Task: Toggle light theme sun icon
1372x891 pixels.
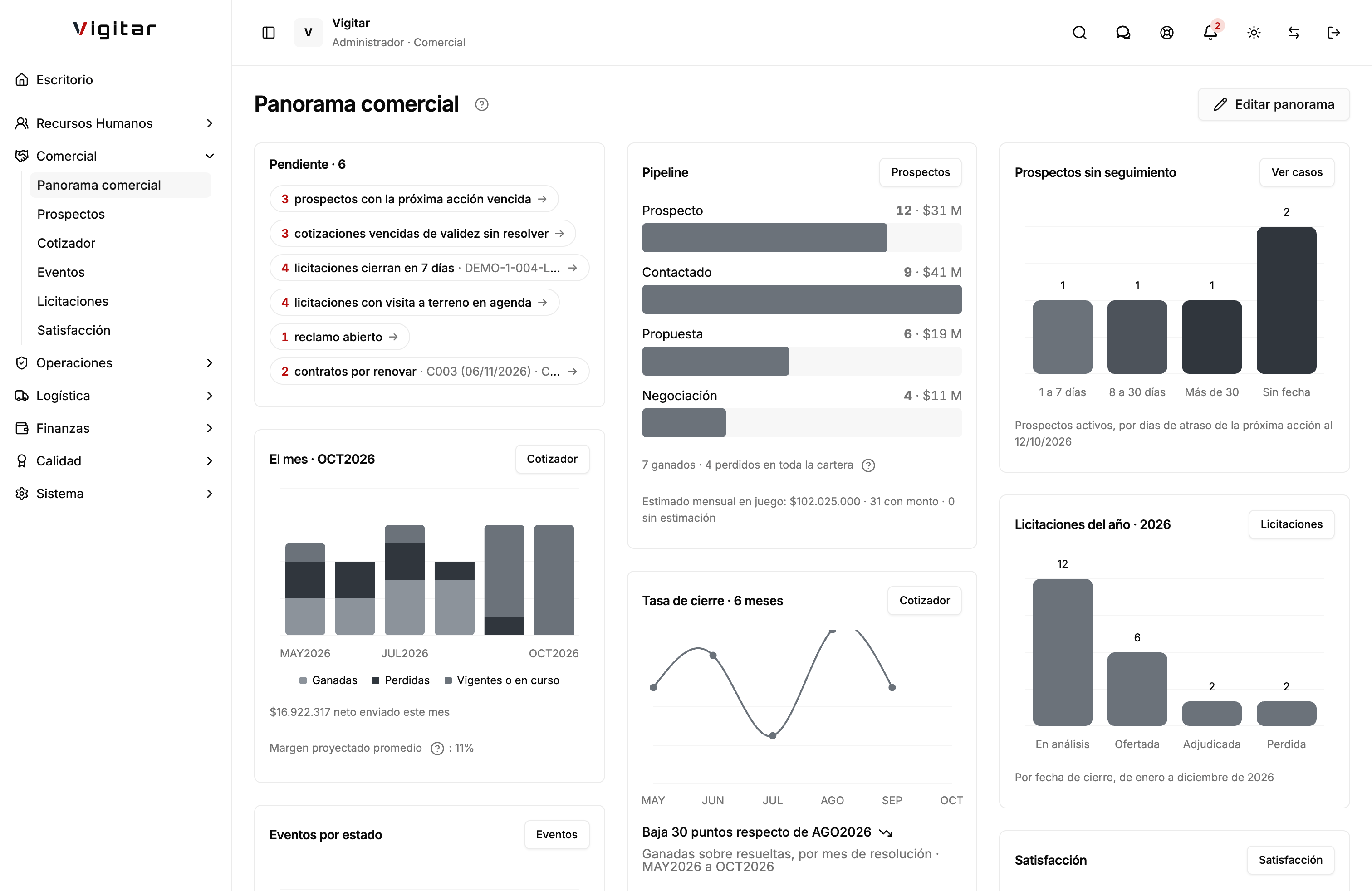Action: pyautogui.click(x=1254, y=33)
